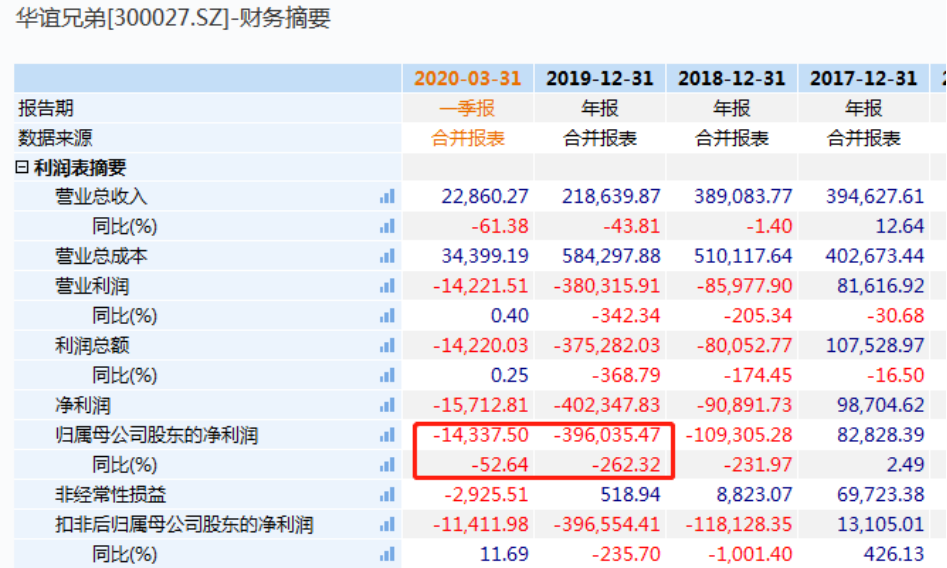The width and height of the screenshot is (947, 568).
Task: Click the value -52.64
Action: click(499, 465)
